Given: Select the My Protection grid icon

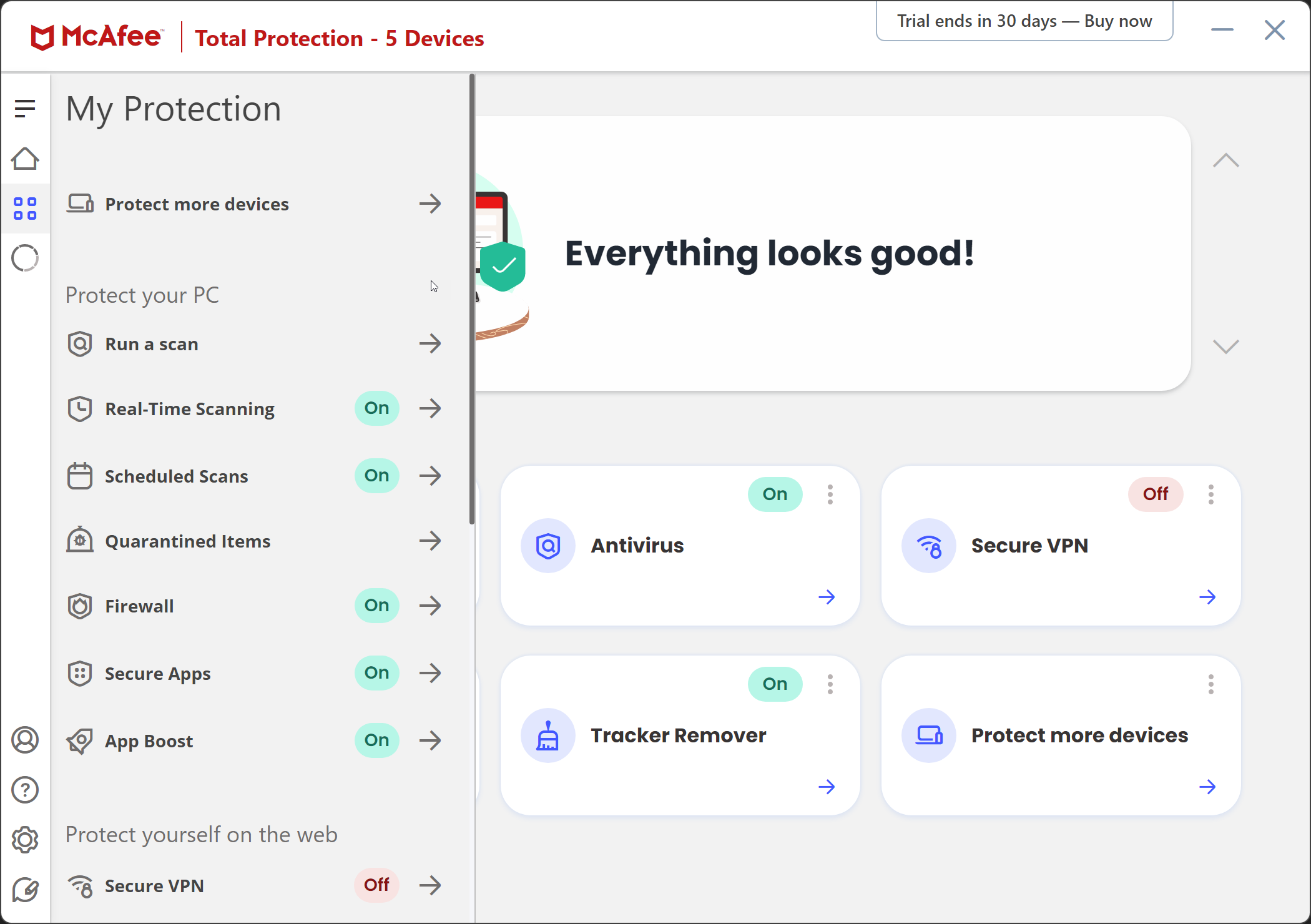Looking at the screenshot, I should pos(25,209).
